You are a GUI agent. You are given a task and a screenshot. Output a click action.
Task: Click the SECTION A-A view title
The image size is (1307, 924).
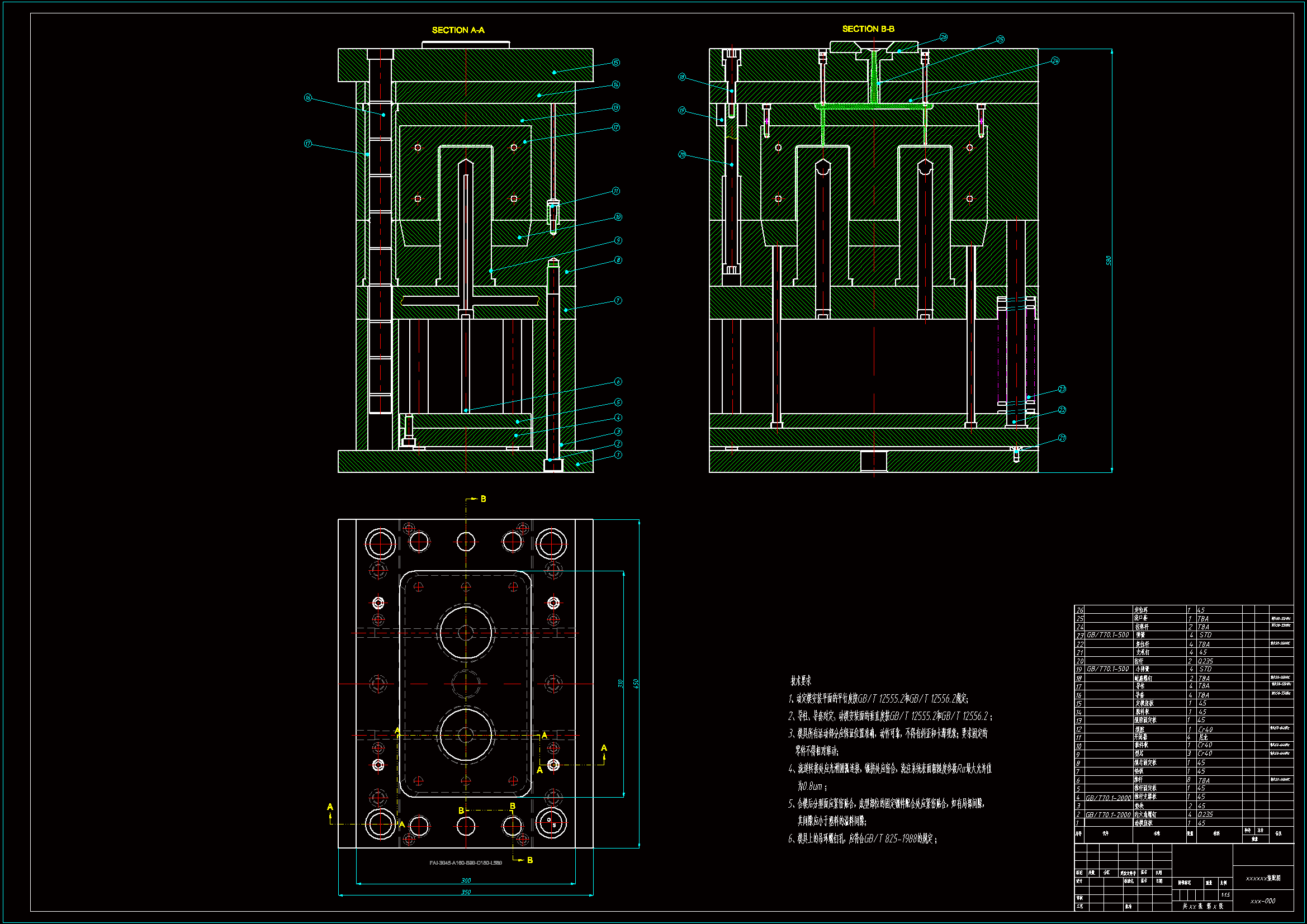(x=458, y=30)
